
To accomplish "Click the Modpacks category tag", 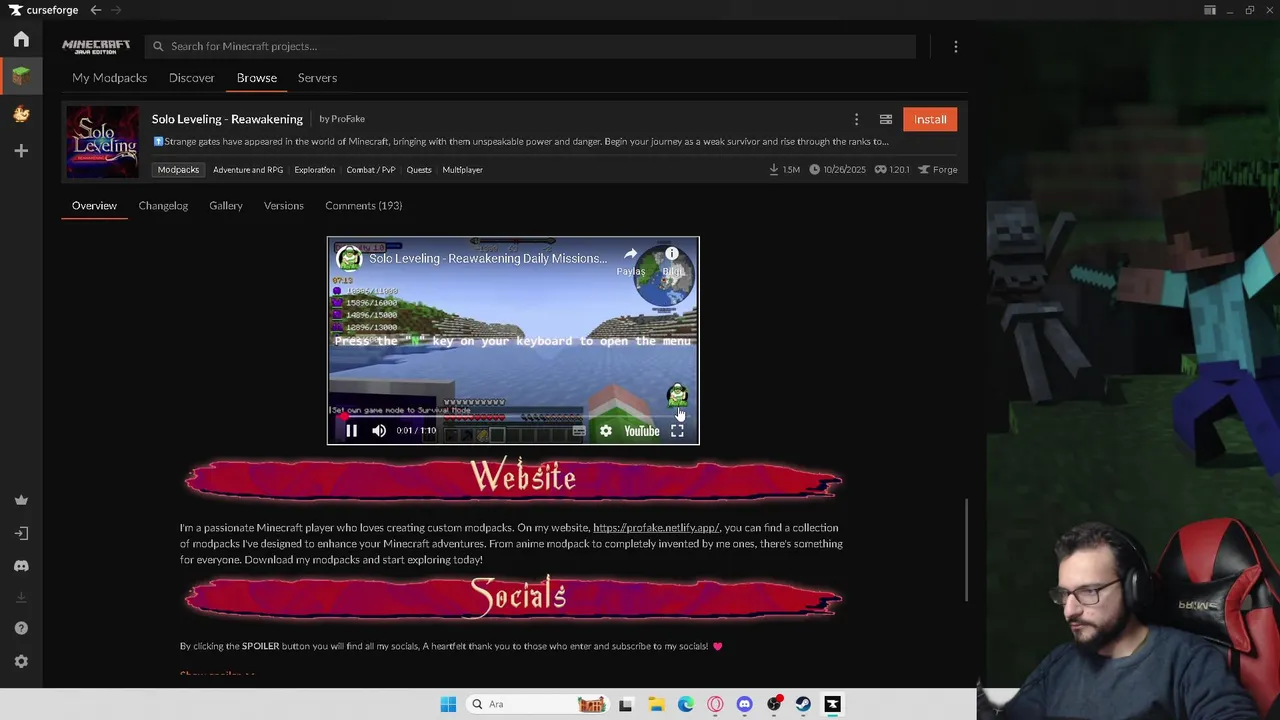I will tap(178, 170).
